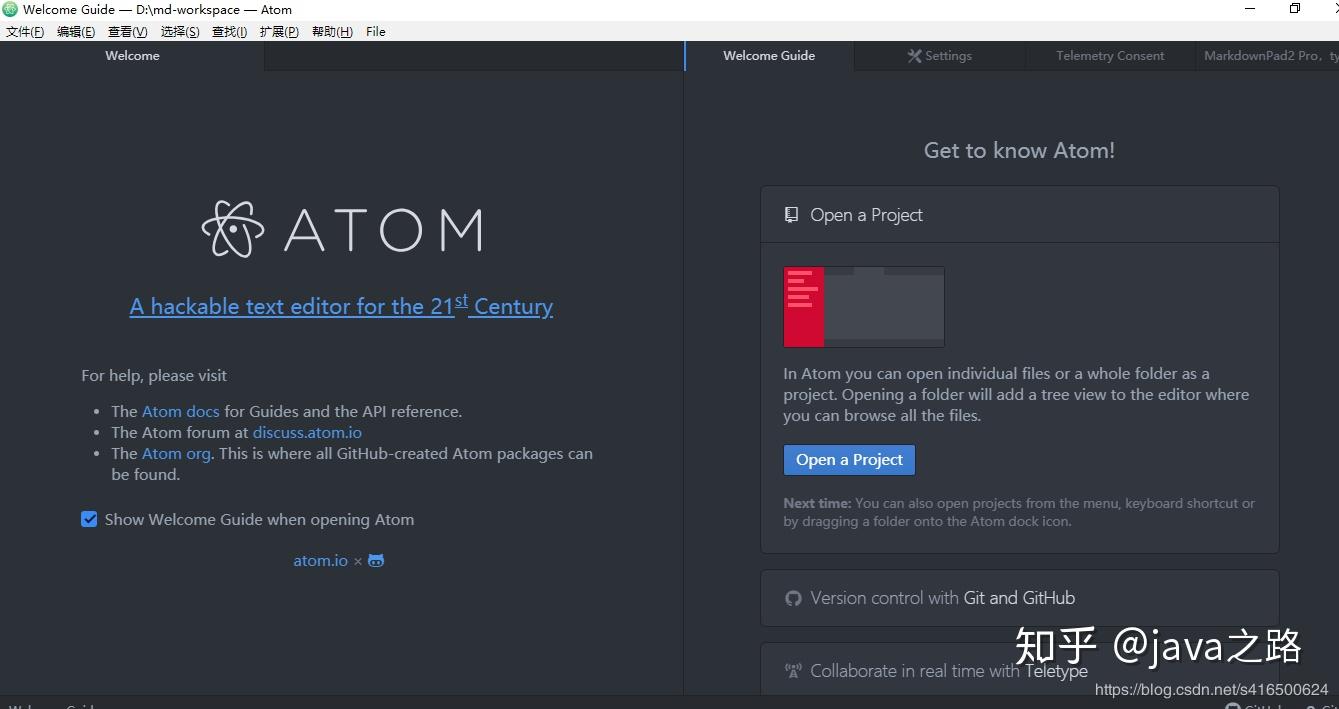The width and height of the screenshot is (1339, 709).
Task: Open the 文件(F) menu
Action: (x=25, y=32)
